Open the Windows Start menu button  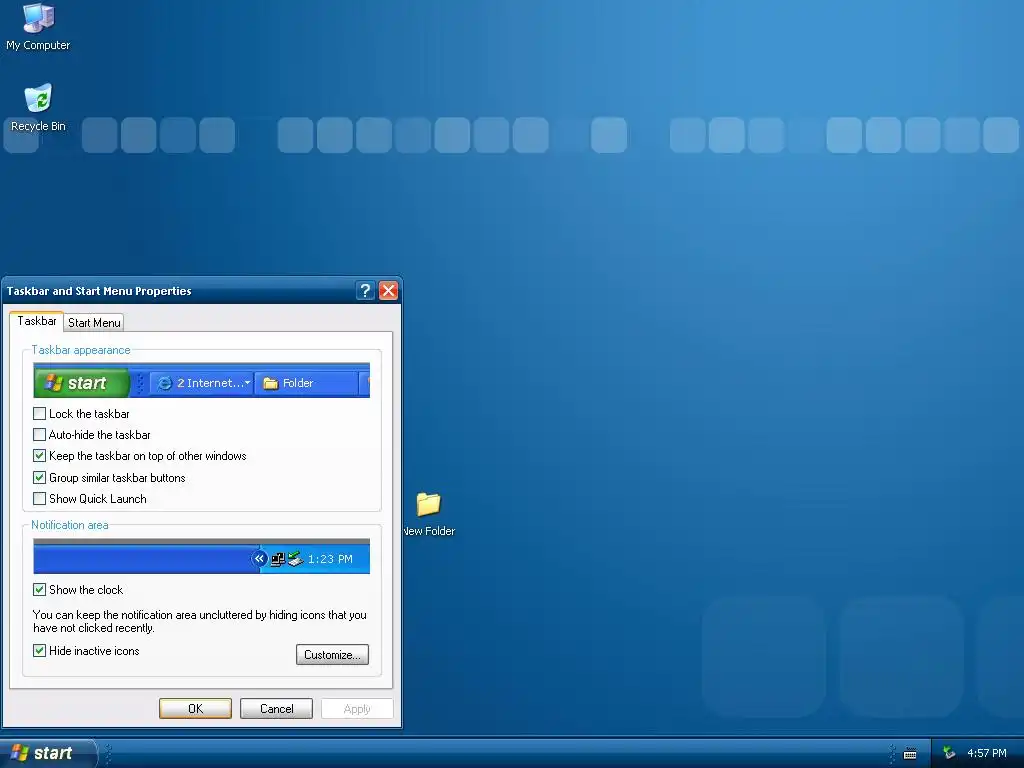(x=48, y=753)
